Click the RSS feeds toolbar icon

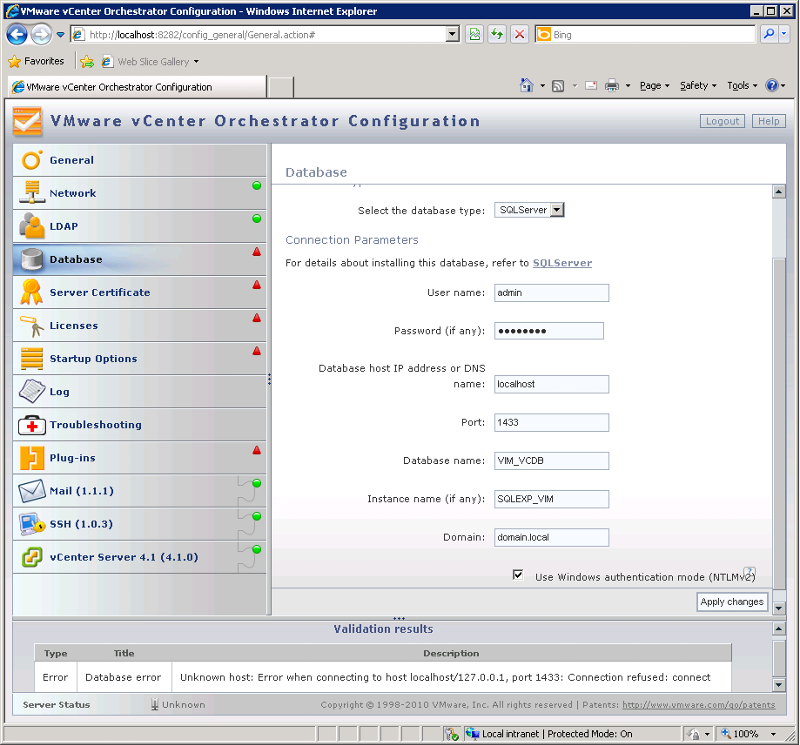558,86
